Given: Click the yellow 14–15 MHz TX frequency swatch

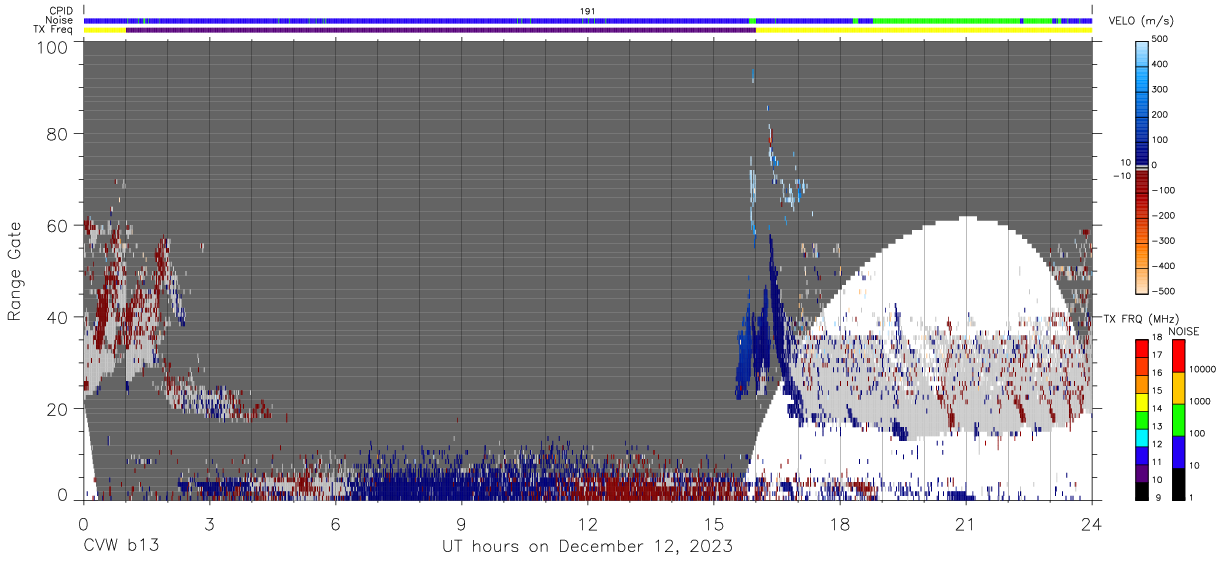Looking at the screenshot, I should [1141, 402].
